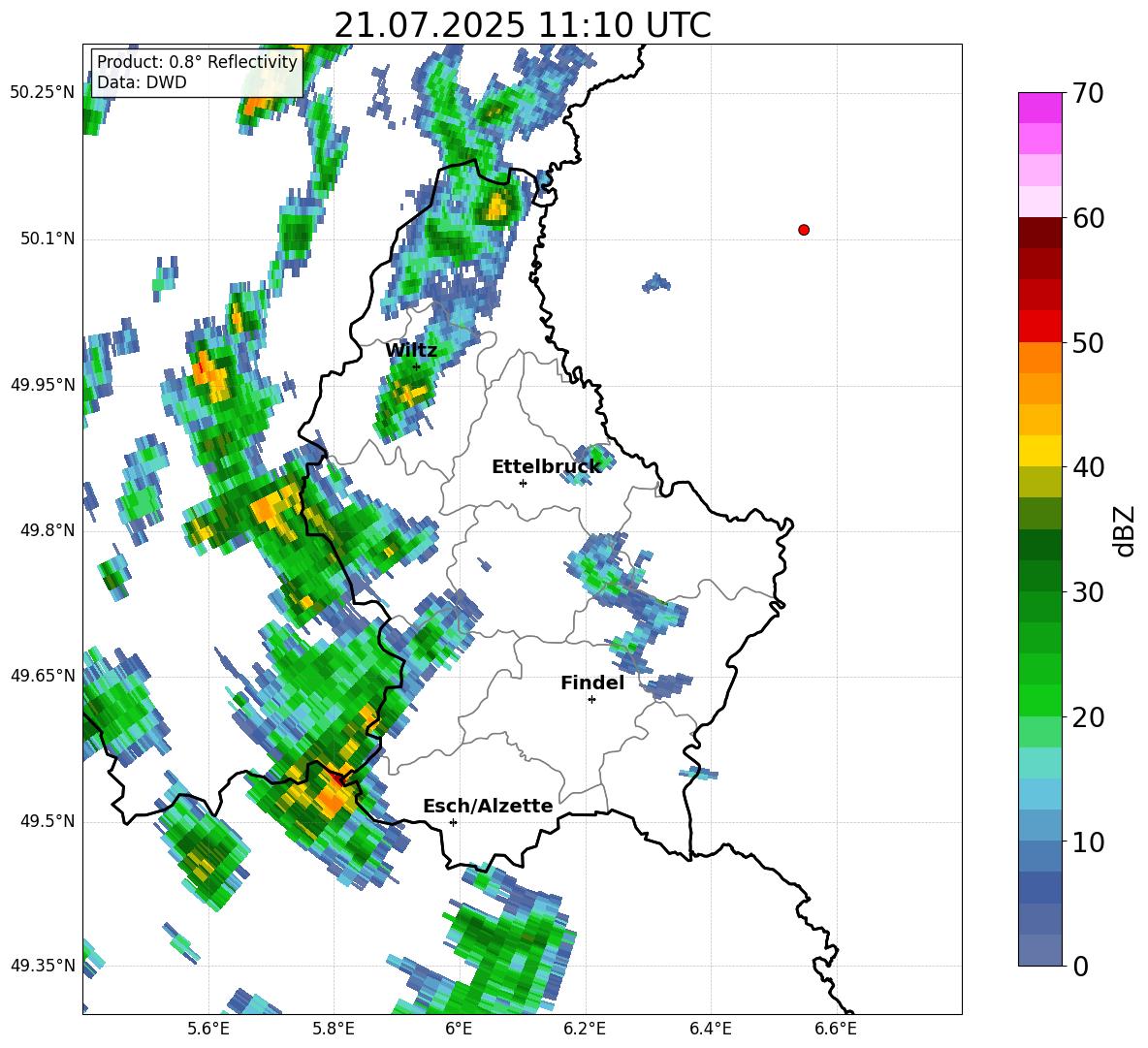
Task: Click the 'Product: 0.8° Reflectivity' text
Action: pos(197,62)
